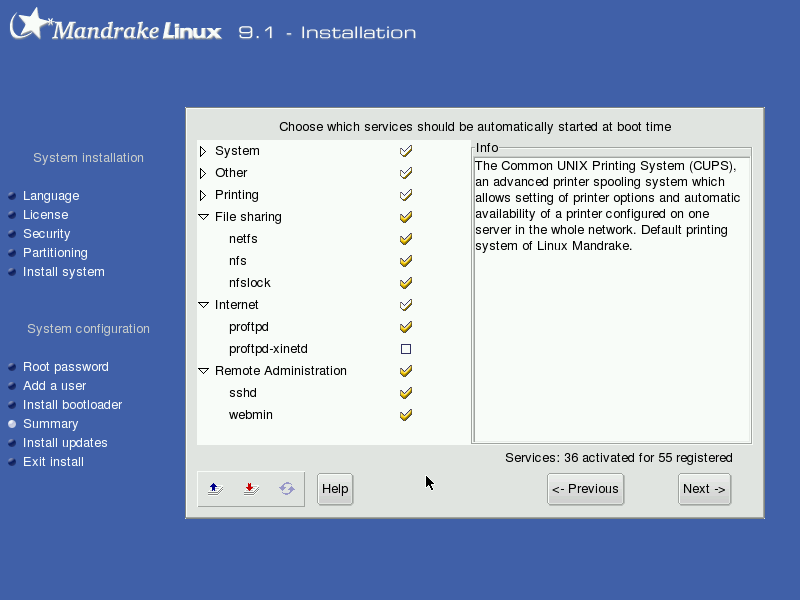Click the Summary step bullet indicator
Image resolution: width=800 pixels, height=600 pixels.
point(12,424)
